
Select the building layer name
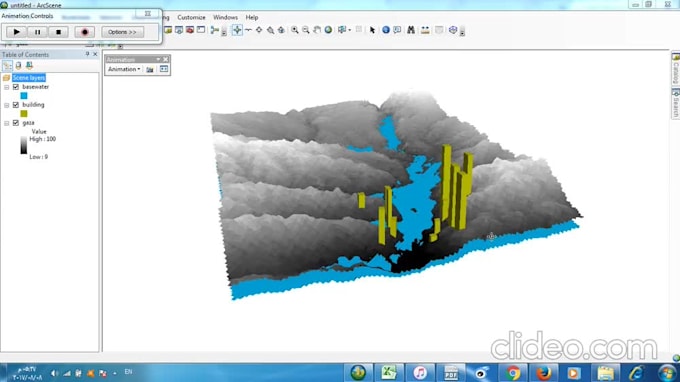point(33,104)
